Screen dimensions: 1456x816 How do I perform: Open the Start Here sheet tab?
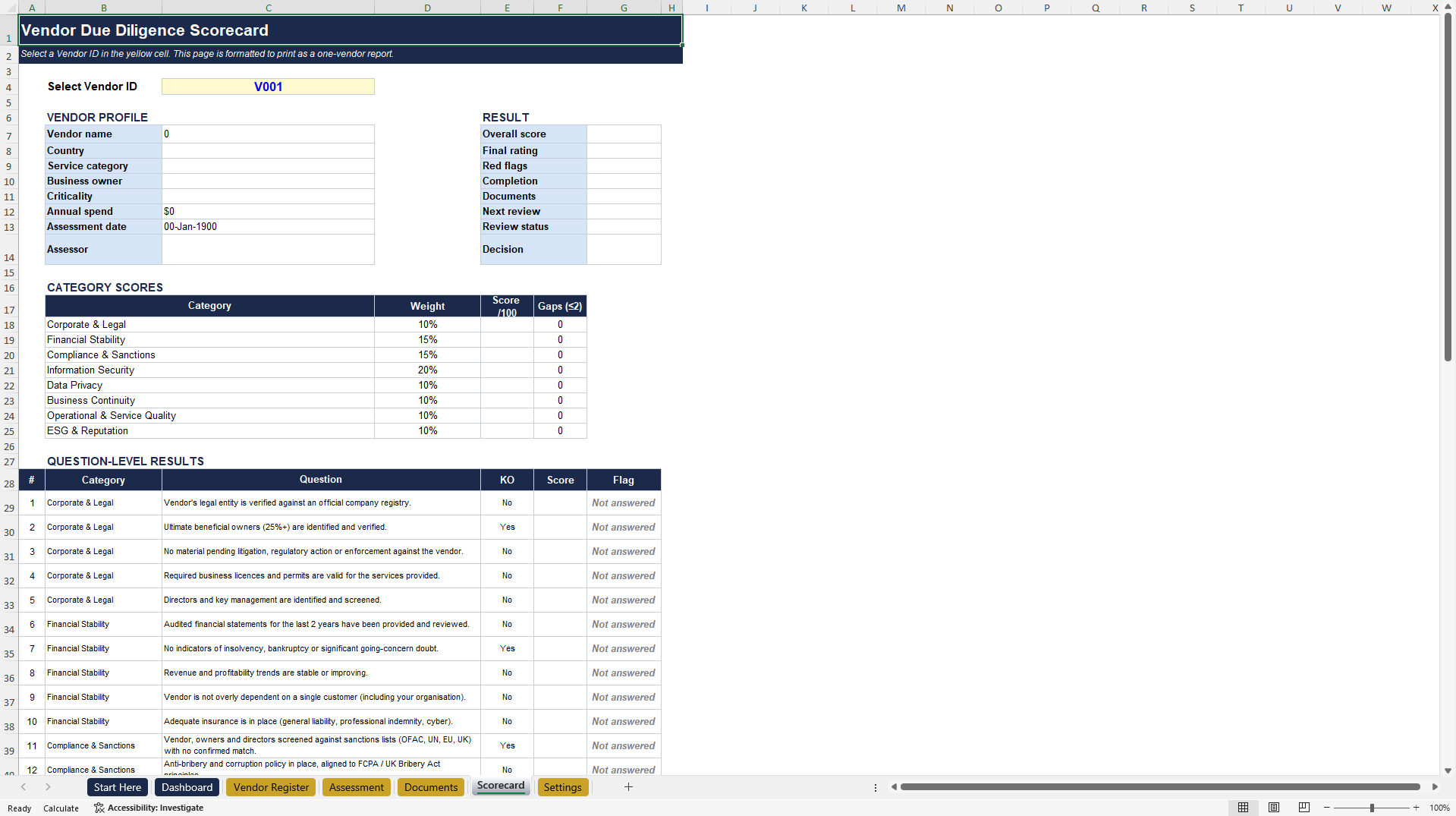[118, 787]
